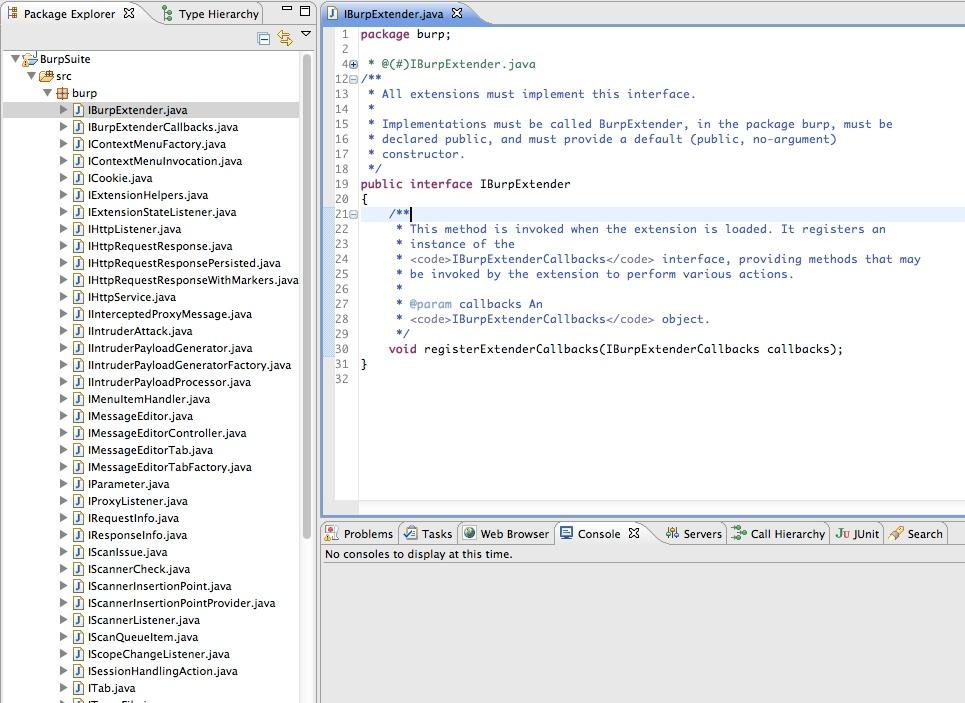Viewport: 965px width, 703px height.
Task: Expand the folded header comment on line 4
Action: (353, 65)
